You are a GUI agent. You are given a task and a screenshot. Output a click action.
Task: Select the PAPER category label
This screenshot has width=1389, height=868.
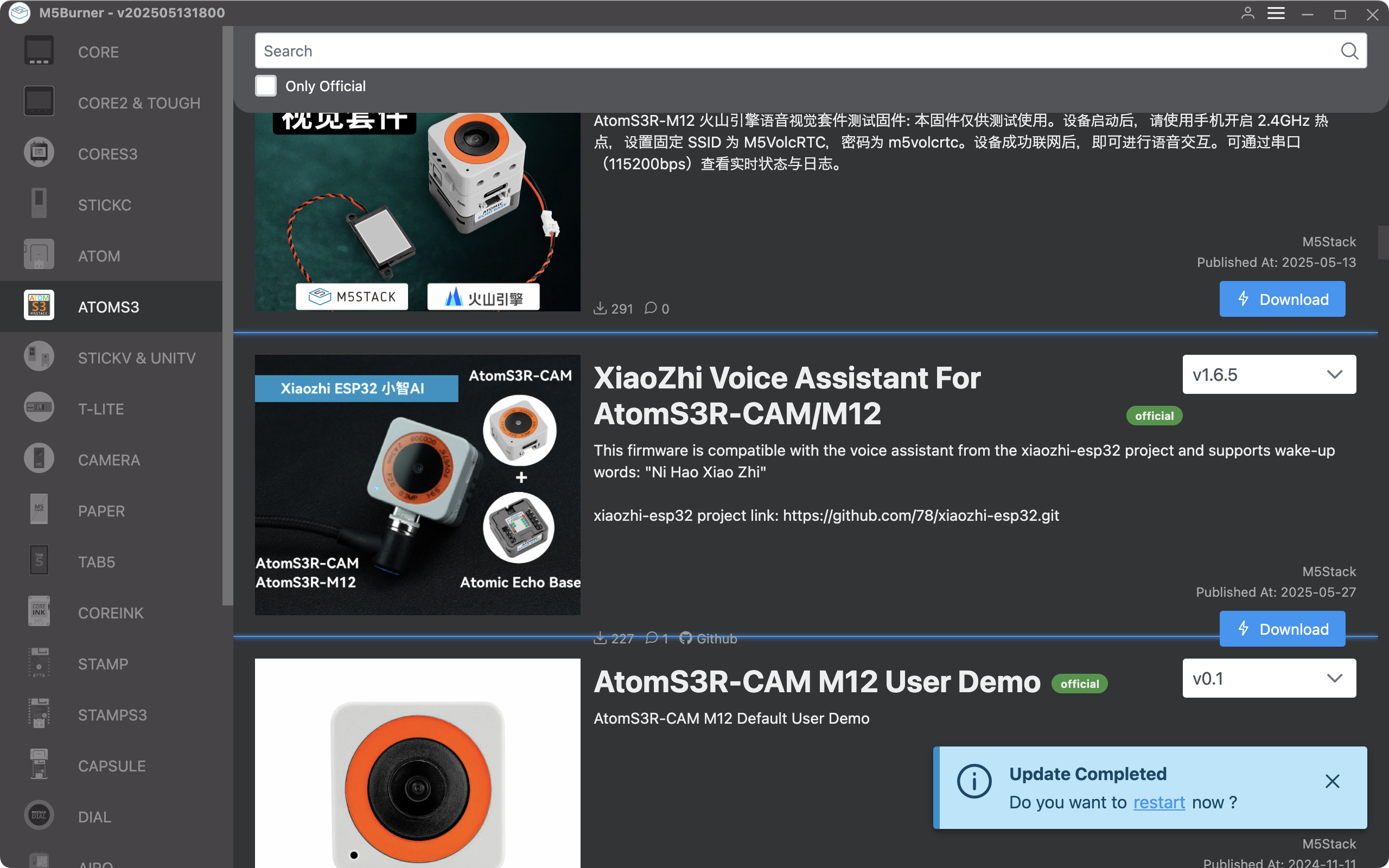pyautogui.click(x=101, y=512)
